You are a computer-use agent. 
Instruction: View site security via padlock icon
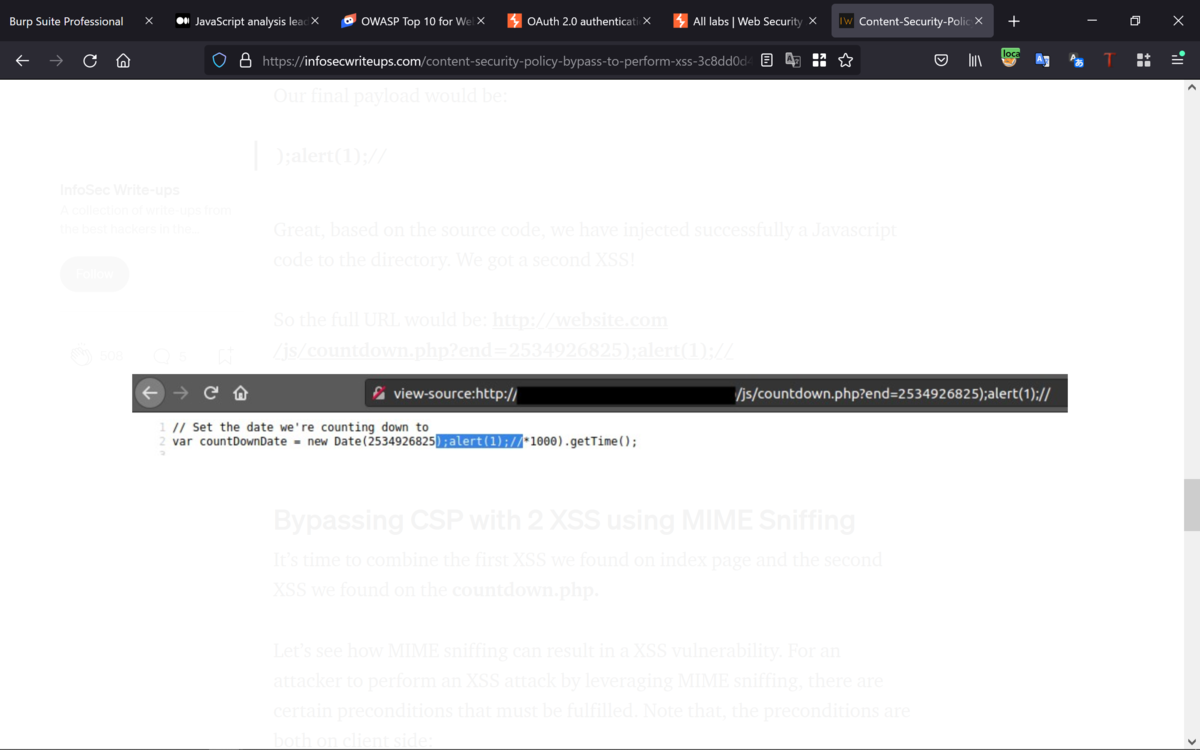pyautogui.click(x=245, y=60)
